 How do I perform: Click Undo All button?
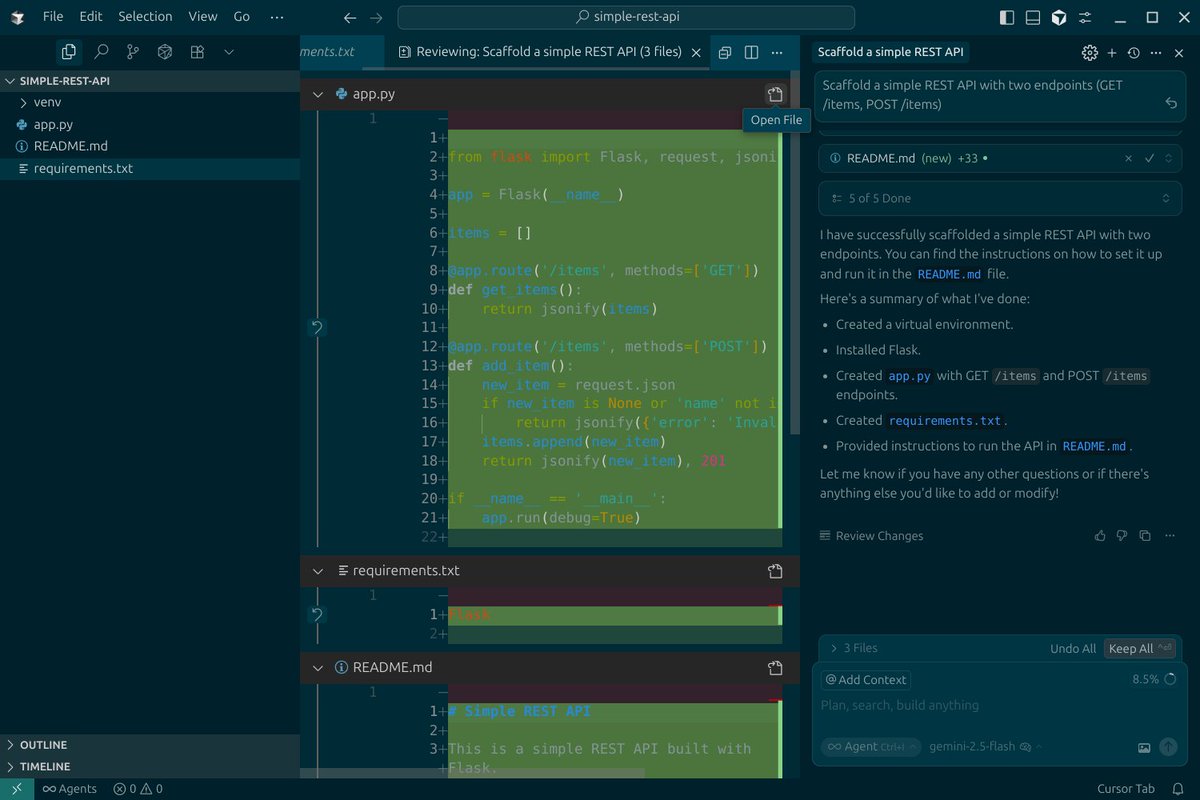[1073, 649]
